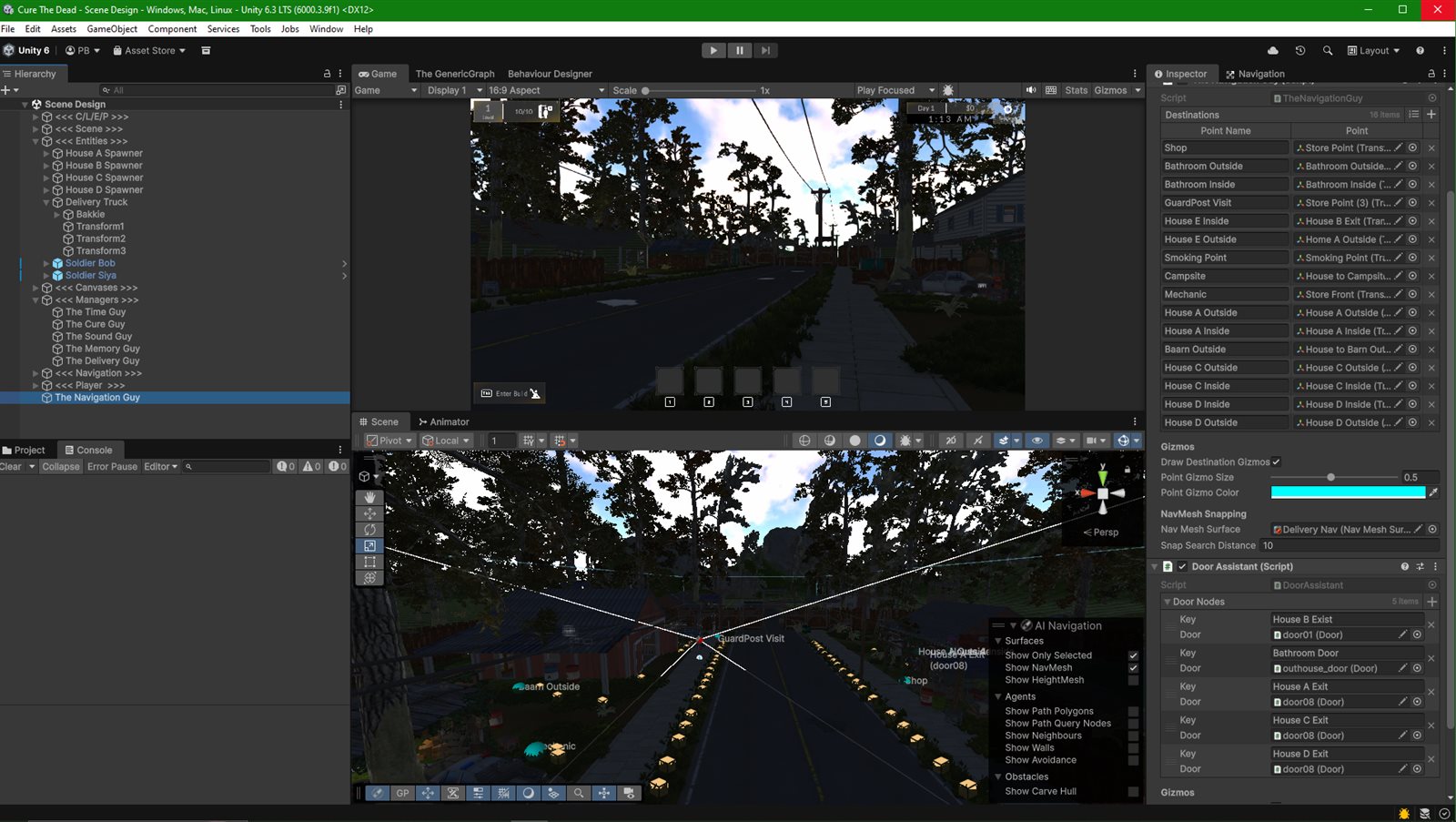
Task: Click Stats button in Game view
Action: [1077, 90]
